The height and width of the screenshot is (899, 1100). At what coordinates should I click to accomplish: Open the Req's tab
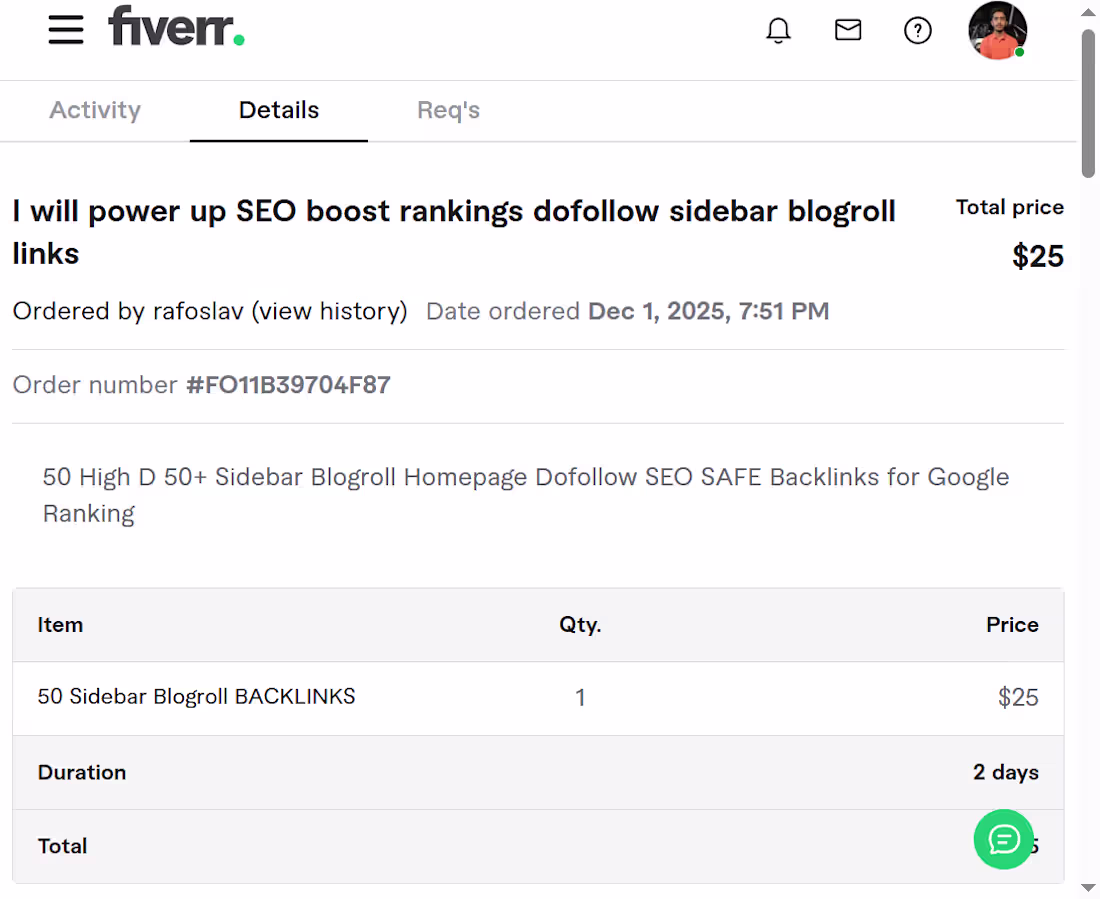[448, 110]
